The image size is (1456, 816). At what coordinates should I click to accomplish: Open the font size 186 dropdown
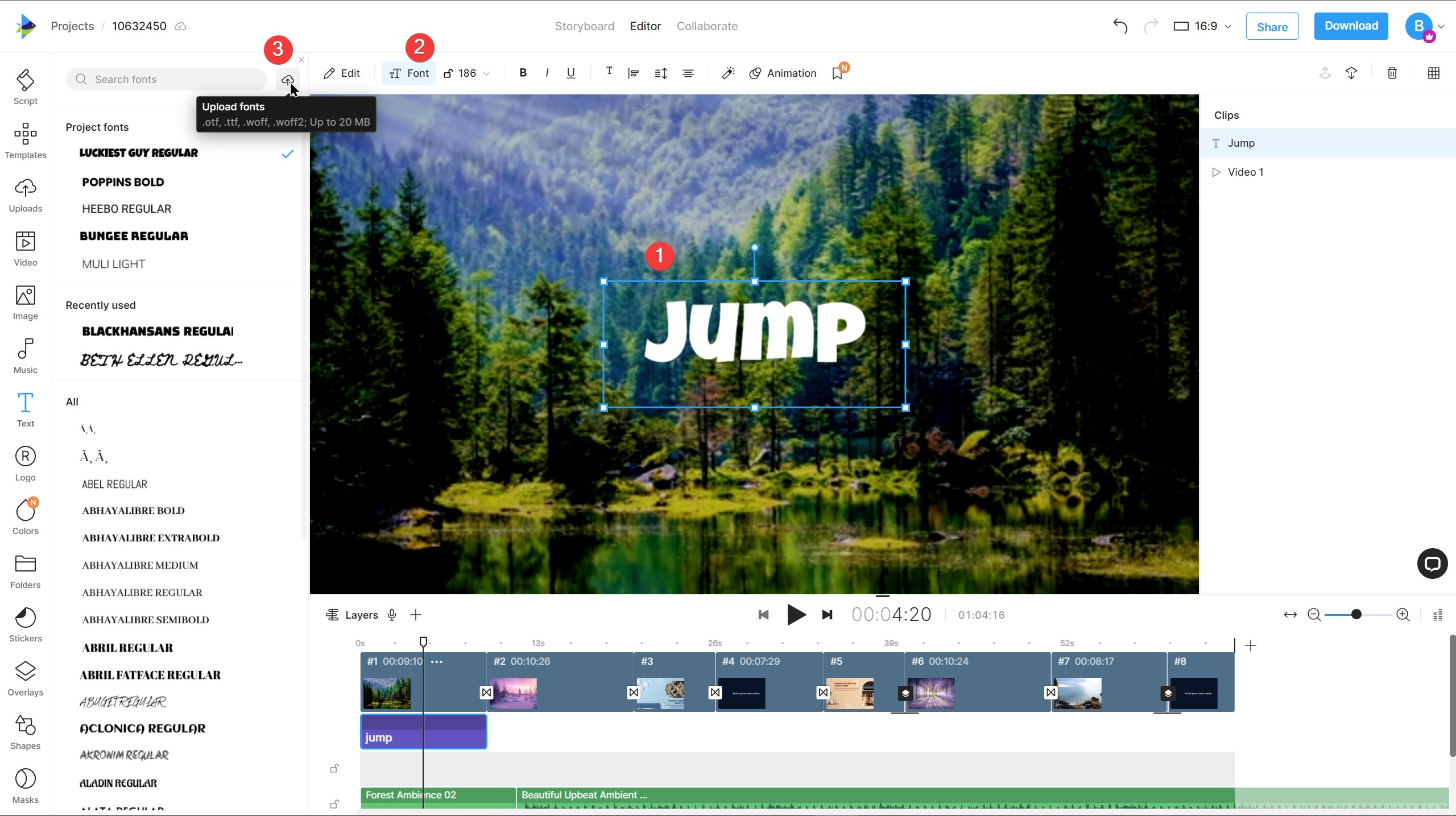468,73
